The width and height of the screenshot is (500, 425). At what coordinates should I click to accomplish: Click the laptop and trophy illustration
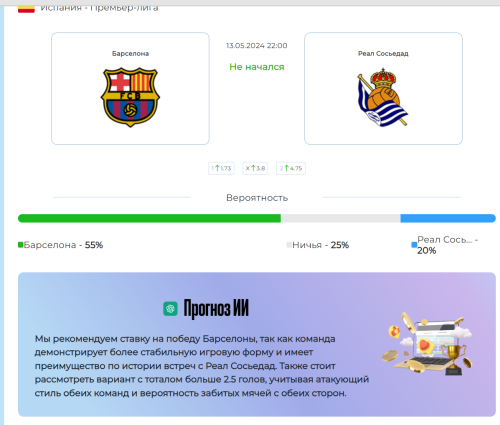point(427,344)
